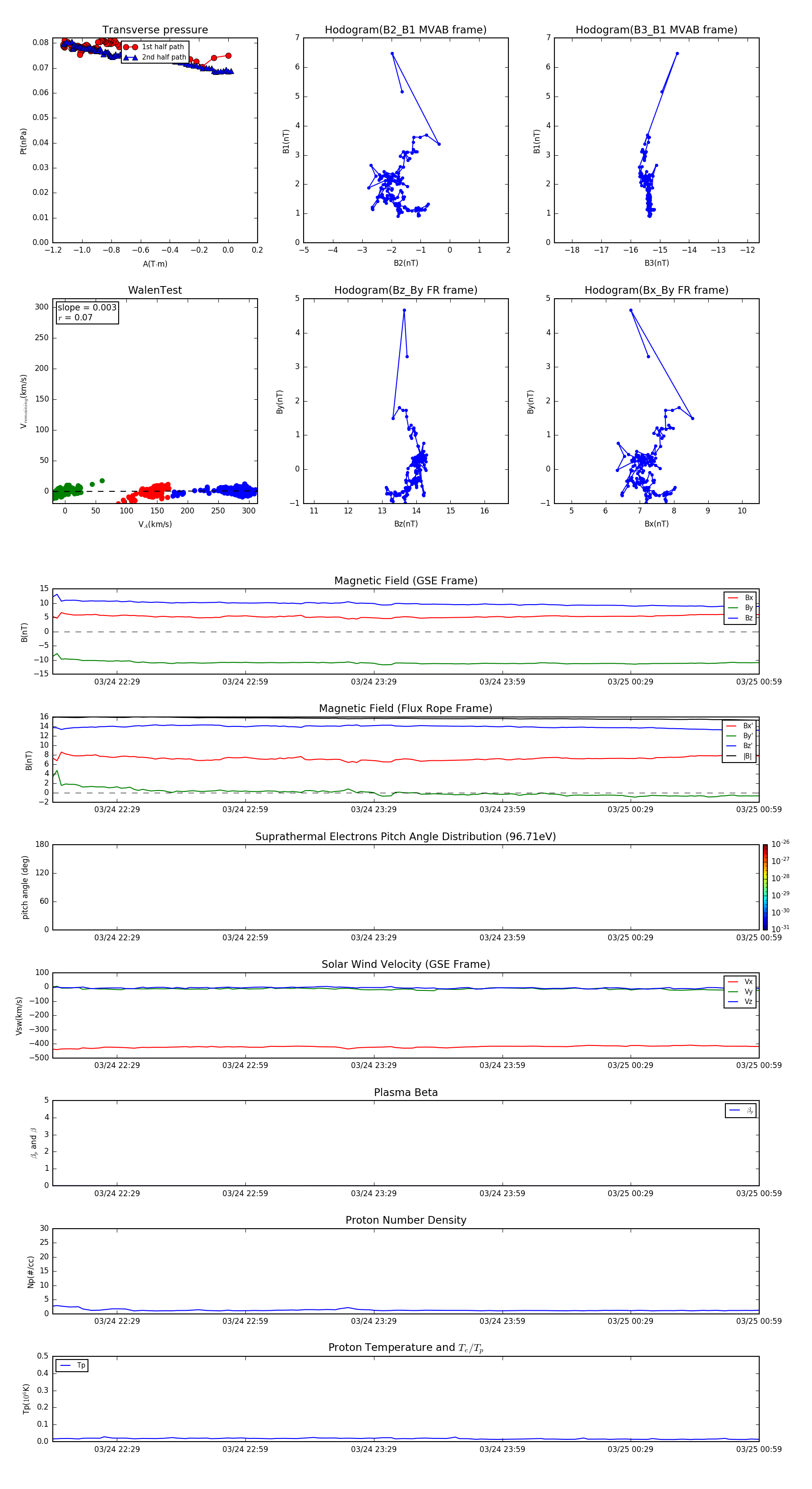
Task: Click the topmost point in B2_B1 hodogram
Action: coord(392,54)
